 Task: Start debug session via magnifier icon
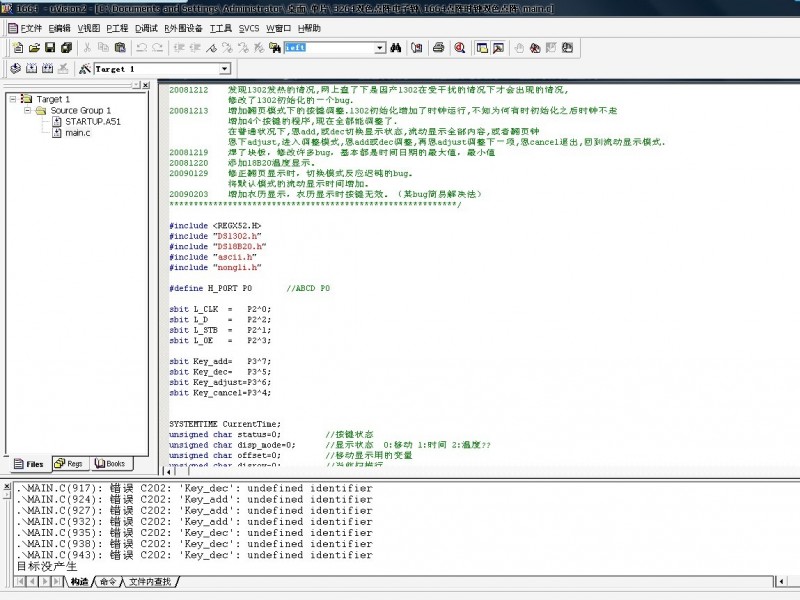point(460,47)
